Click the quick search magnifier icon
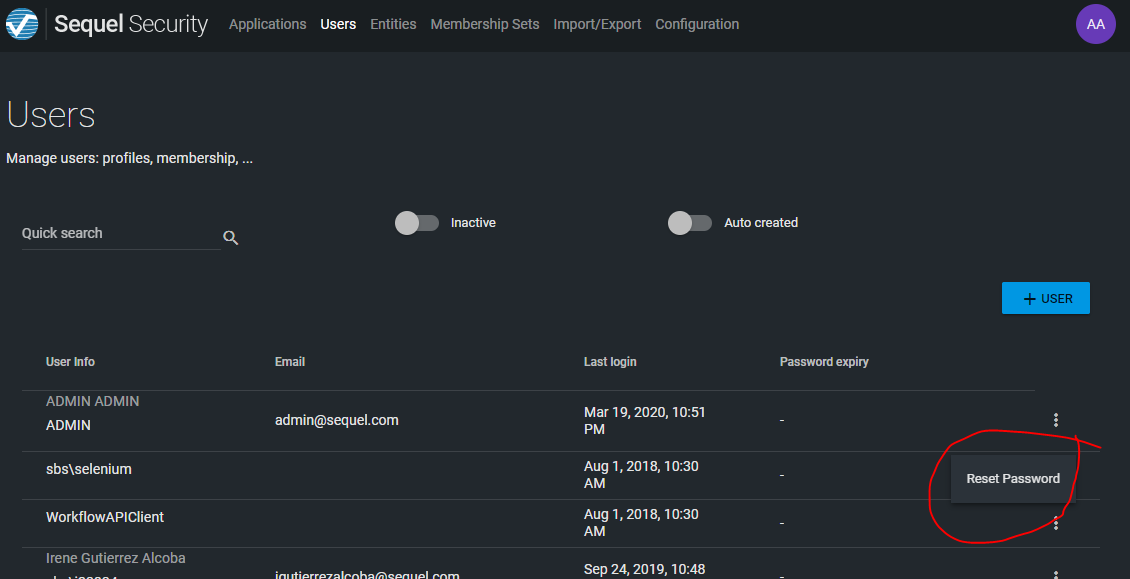 [231, 237]
